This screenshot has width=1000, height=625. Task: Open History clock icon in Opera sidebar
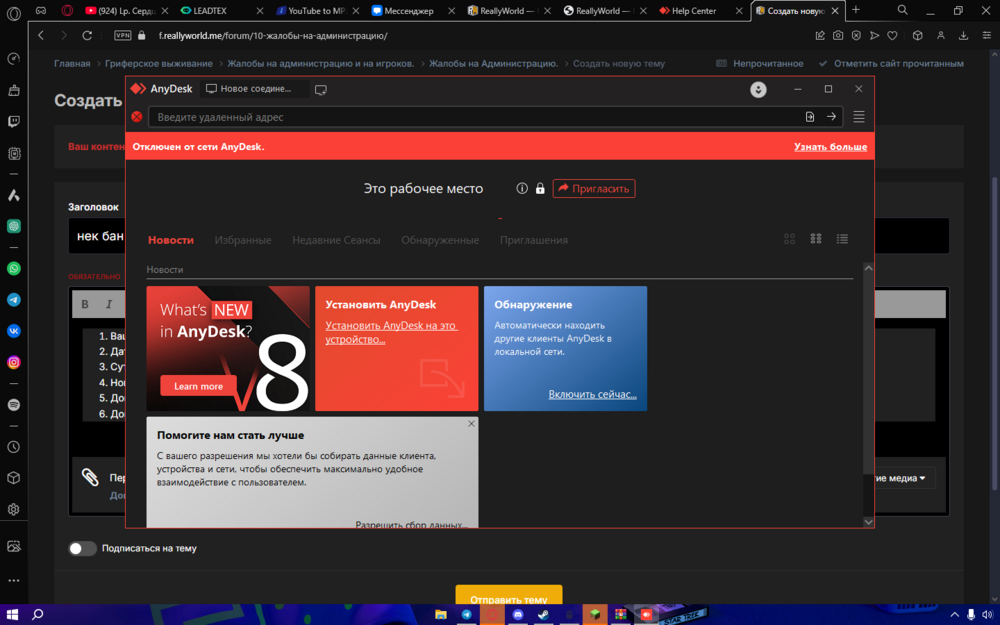coord(13,447)
